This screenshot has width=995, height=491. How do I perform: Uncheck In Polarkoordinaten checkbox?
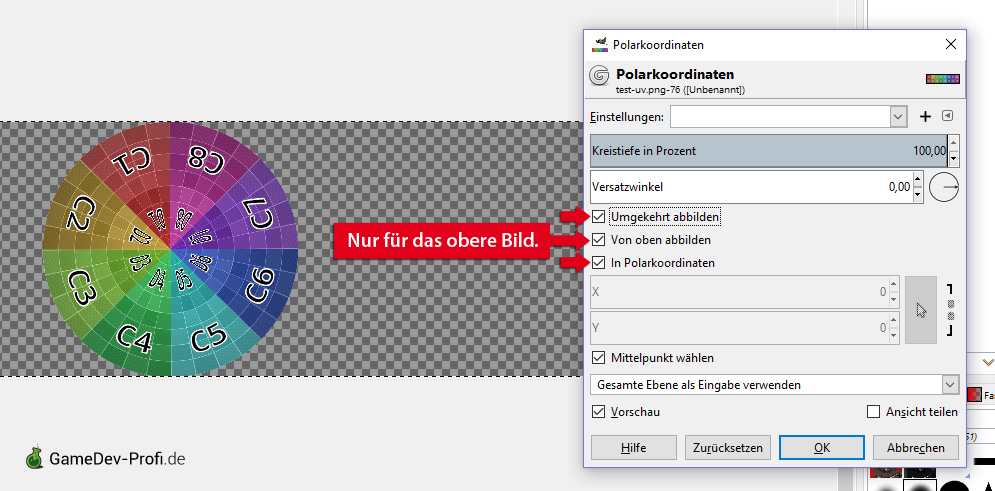point(598,263)
